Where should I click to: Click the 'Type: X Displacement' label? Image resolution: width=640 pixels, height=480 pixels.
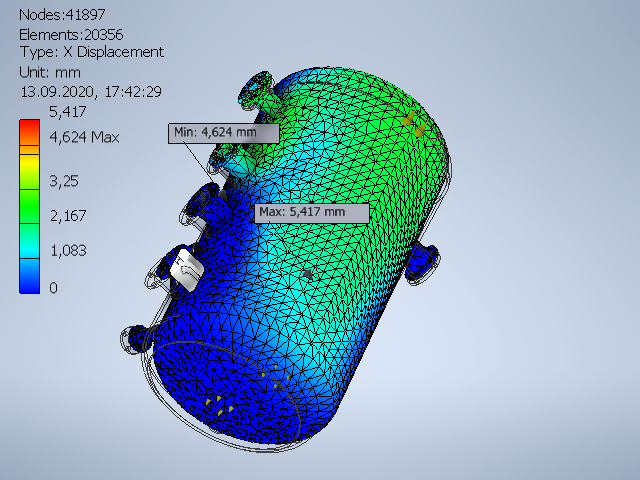92,52
